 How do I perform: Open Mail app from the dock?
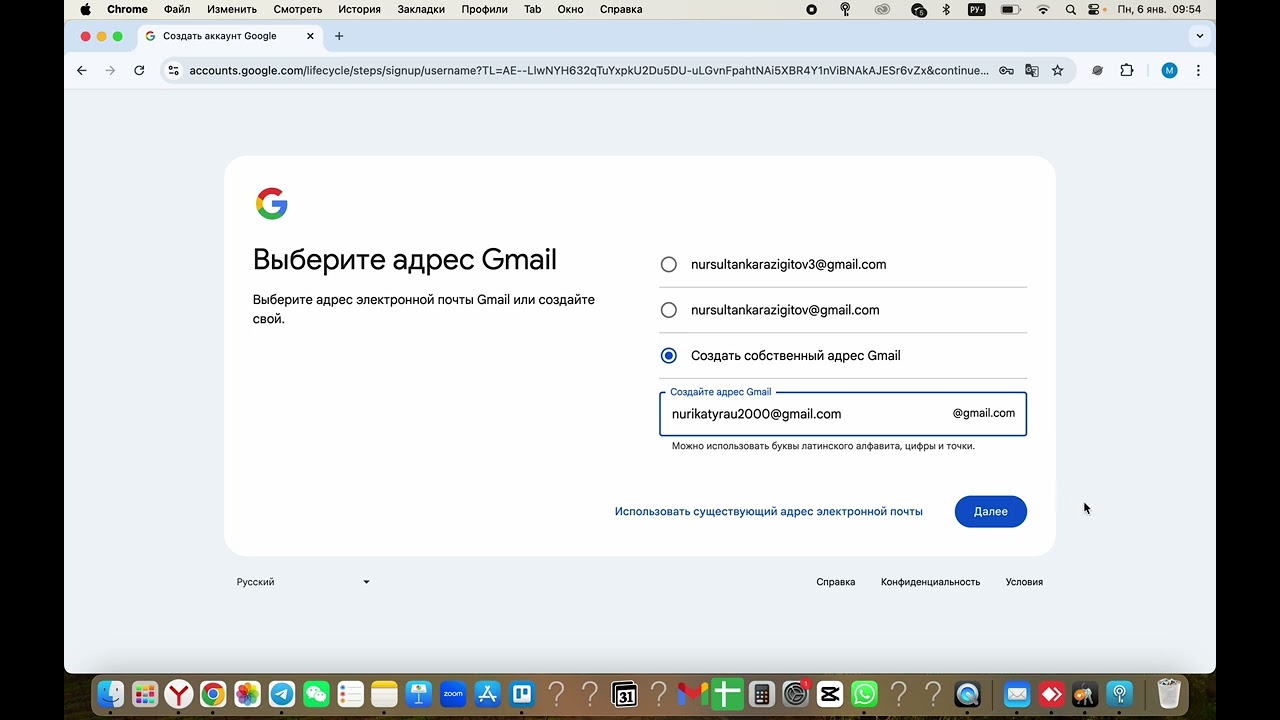pos(1017,693)
